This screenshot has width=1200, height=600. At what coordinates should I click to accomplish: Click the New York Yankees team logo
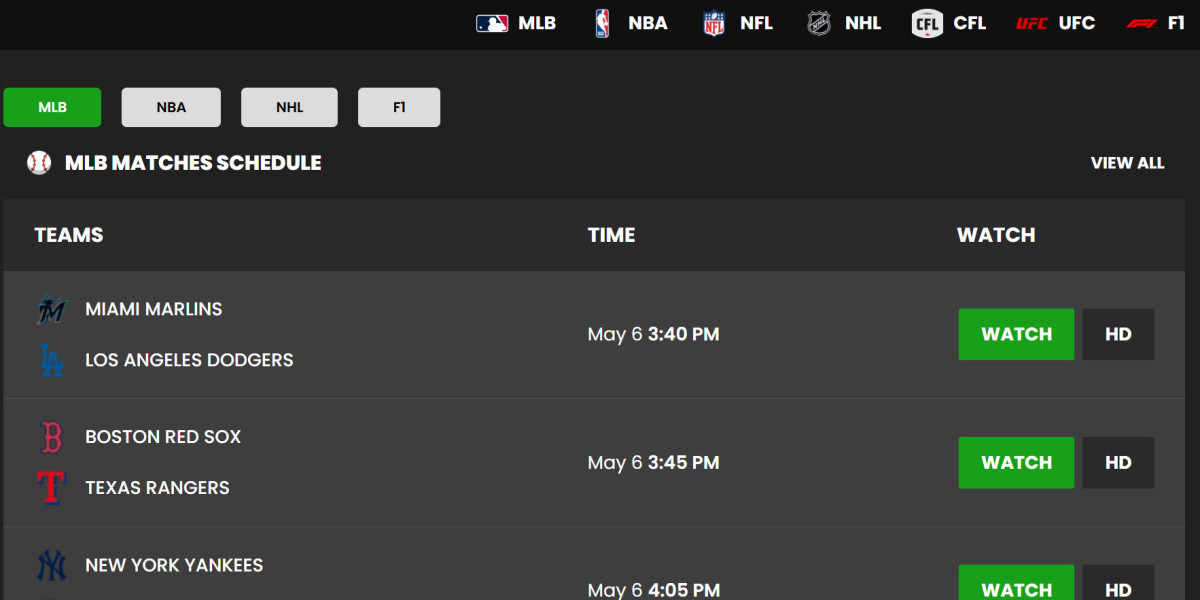click(x=51, y=566)
